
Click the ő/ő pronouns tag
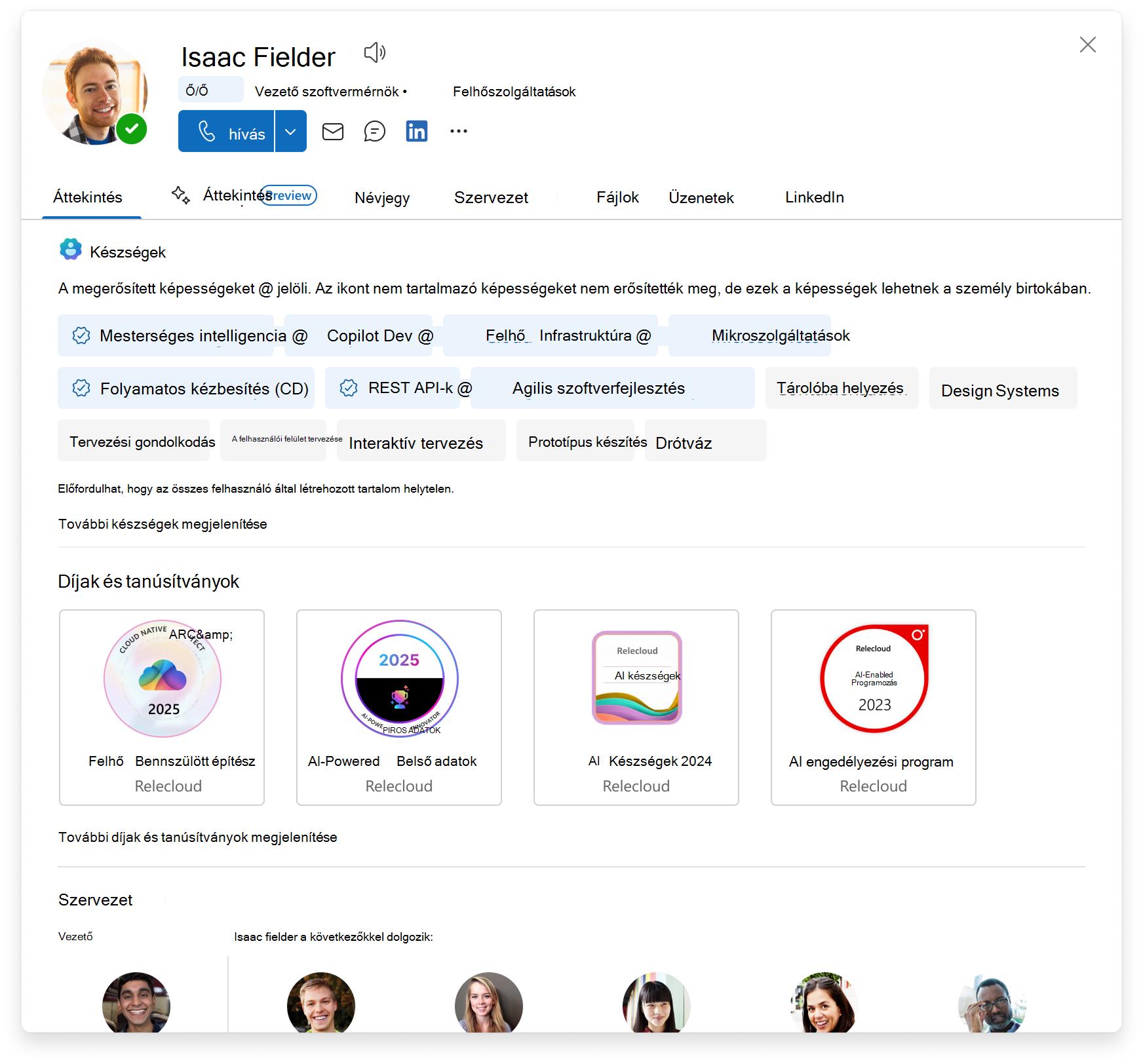tap(210, 90)
